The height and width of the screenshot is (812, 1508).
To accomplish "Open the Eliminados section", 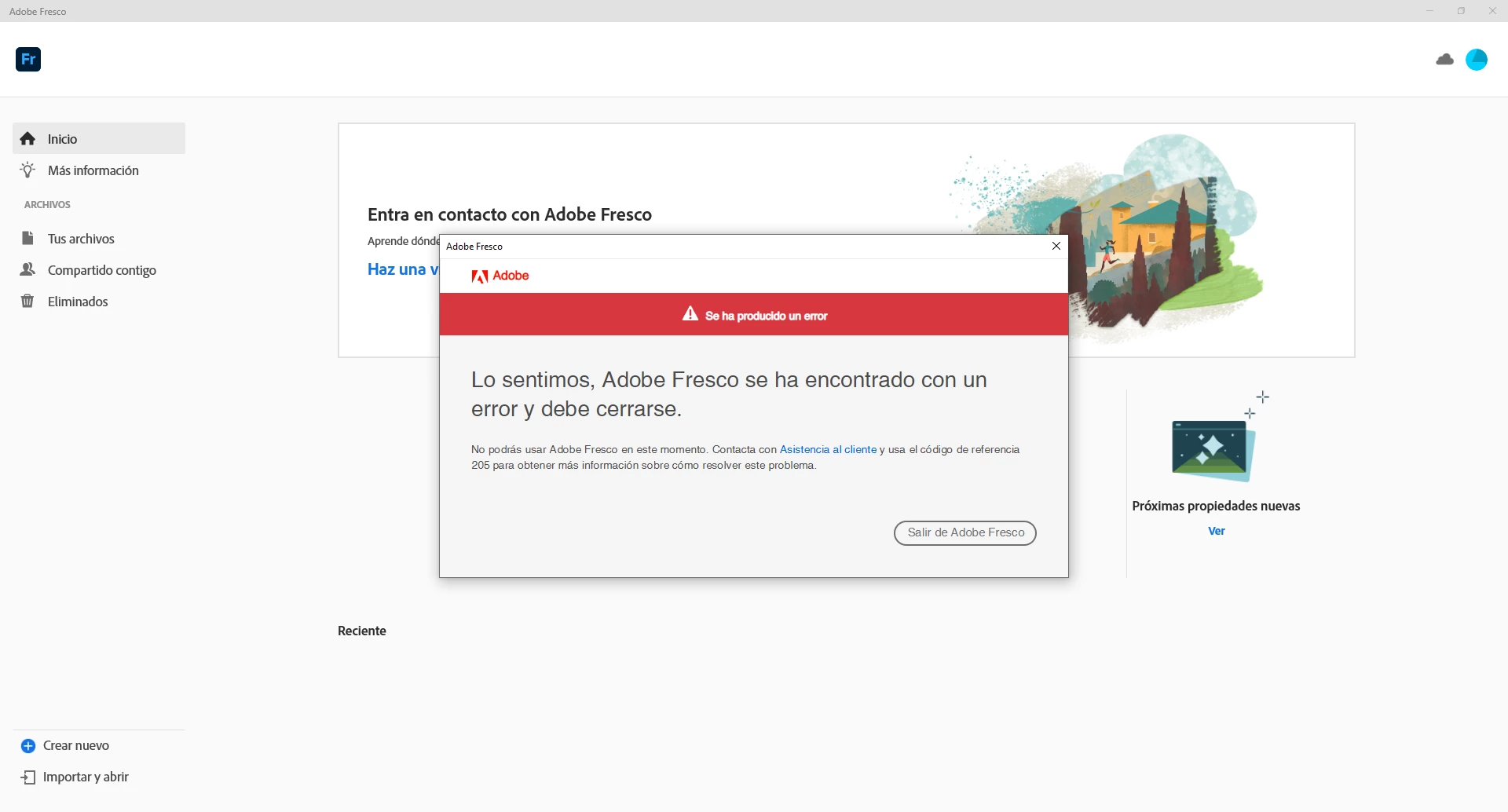I will click(x=99, y=302).
